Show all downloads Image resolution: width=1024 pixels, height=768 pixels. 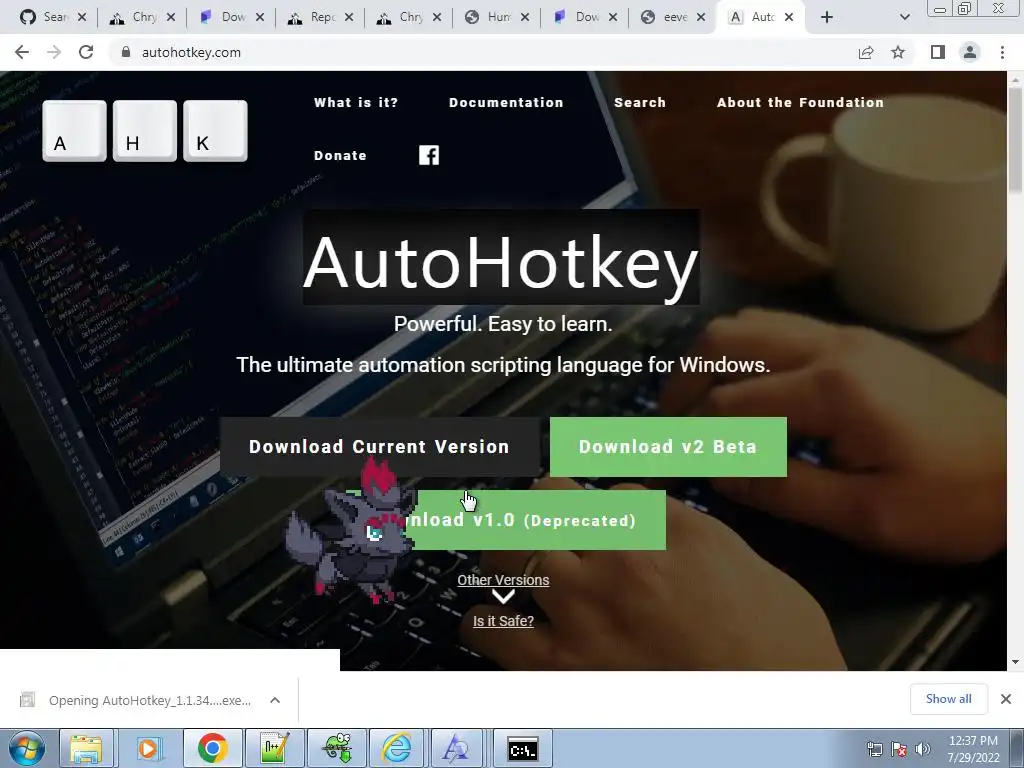pyautogui.click(x=948, y=699)
